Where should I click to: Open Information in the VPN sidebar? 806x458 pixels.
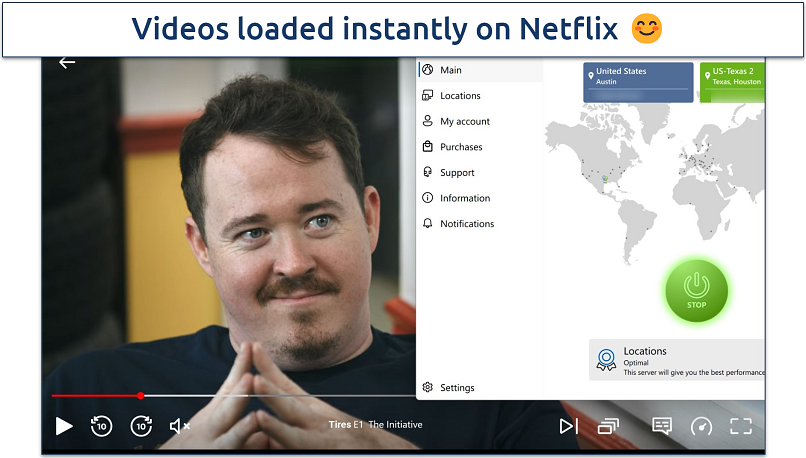point(481,198)
